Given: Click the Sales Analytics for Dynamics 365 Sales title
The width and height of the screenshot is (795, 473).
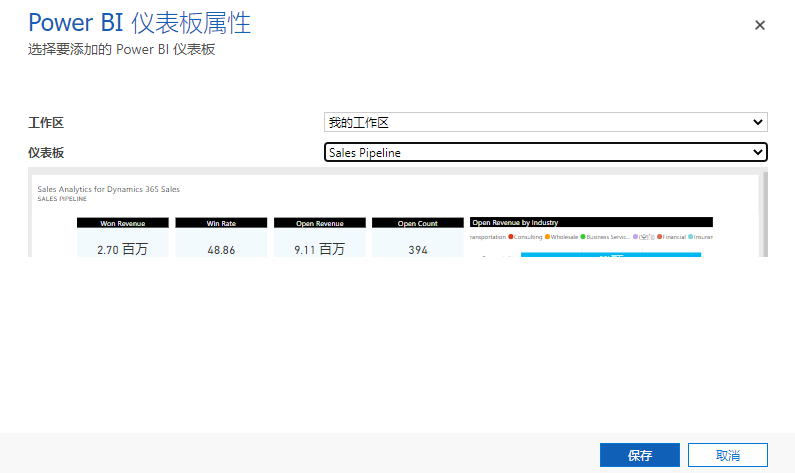Looking at the screenshot, I should point(109,189).
